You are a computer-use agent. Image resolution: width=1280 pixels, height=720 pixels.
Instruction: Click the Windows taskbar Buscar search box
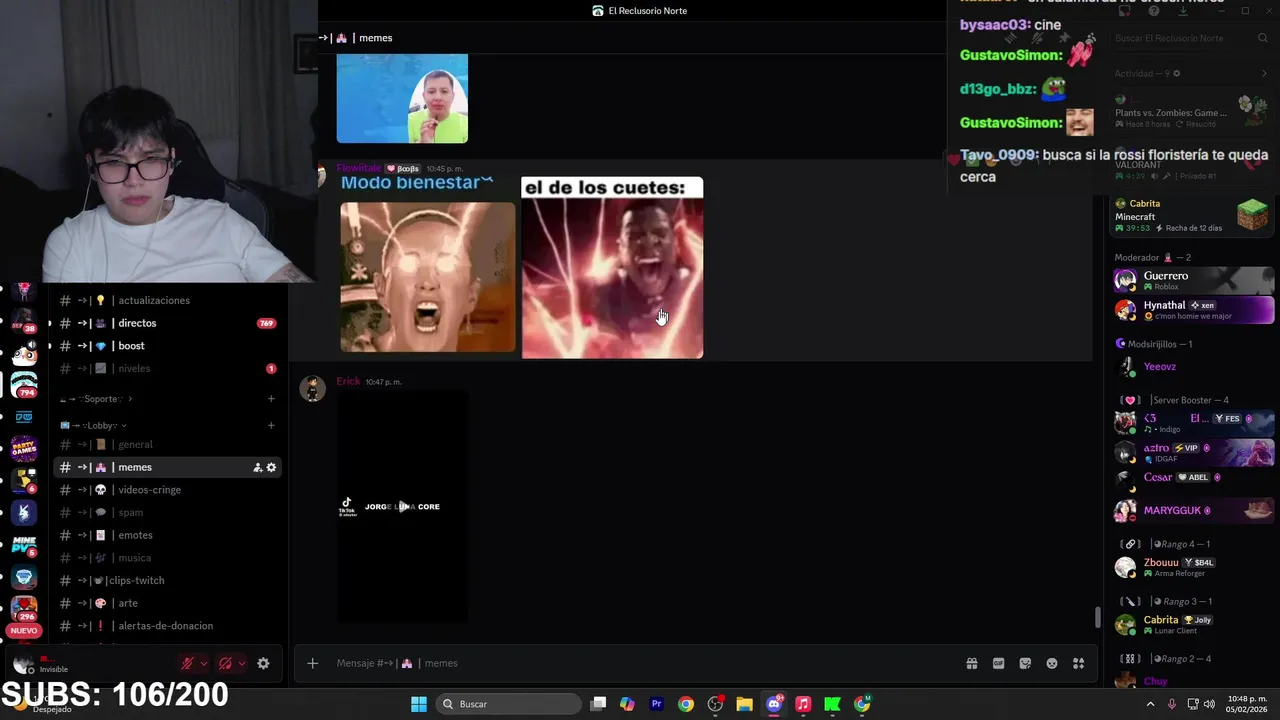pos(508,704)
